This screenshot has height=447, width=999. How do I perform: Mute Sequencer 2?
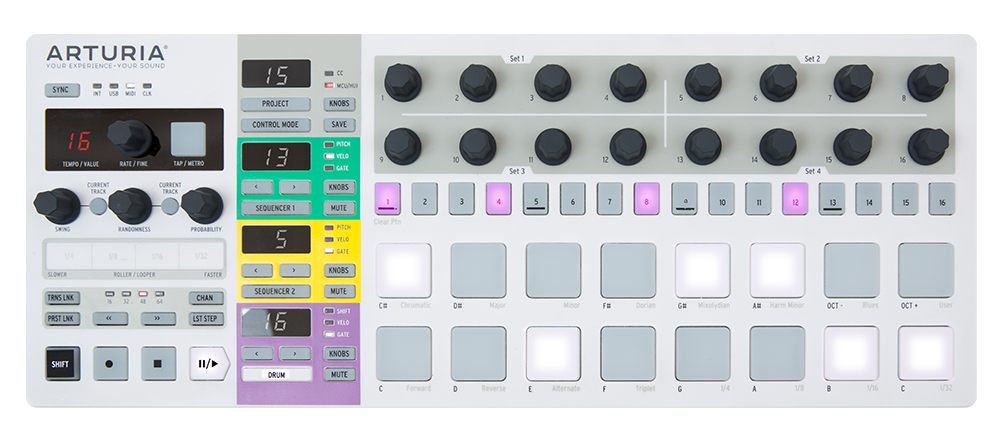pyautogui.click(x=340, y=292)
